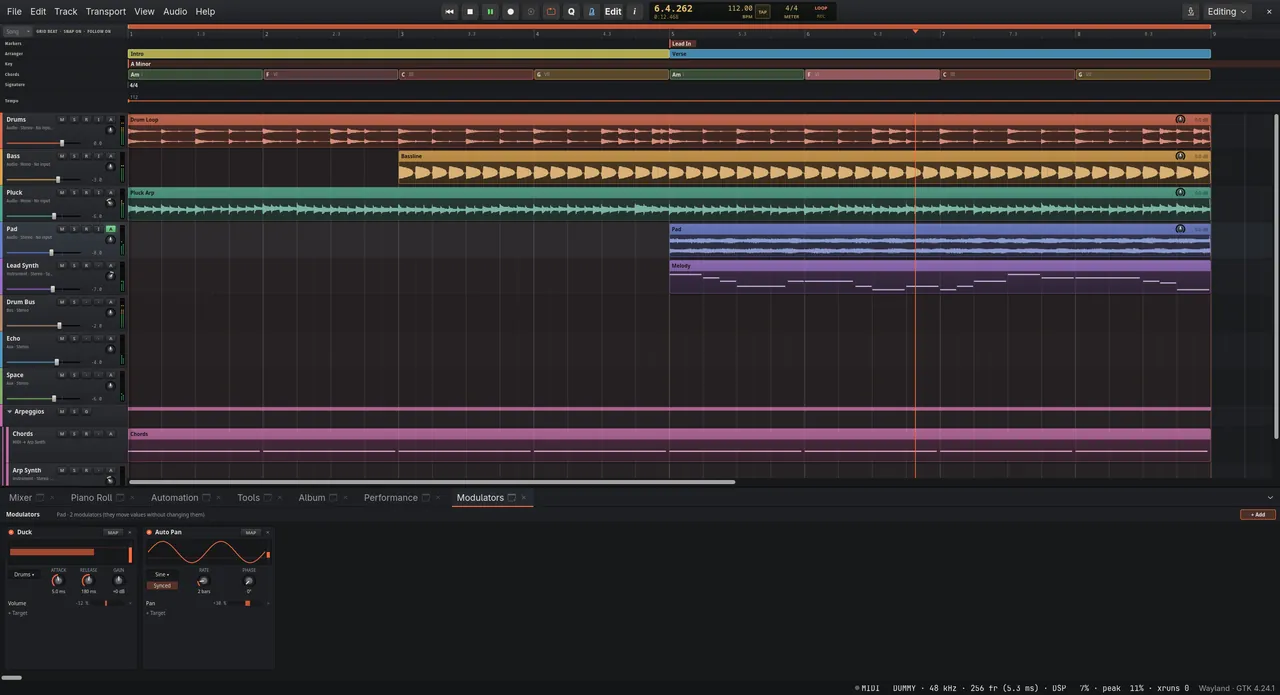Switch to the Piano Roll tab
Image resolution: width=1280 pixels, height=695 pixels.
91,497
